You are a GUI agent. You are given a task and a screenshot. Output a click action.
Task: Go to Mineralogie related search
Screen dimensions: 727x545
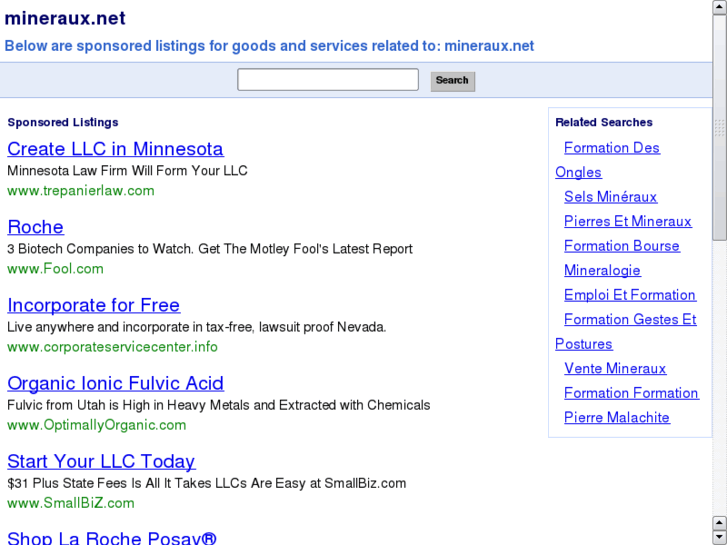point(602,270)
